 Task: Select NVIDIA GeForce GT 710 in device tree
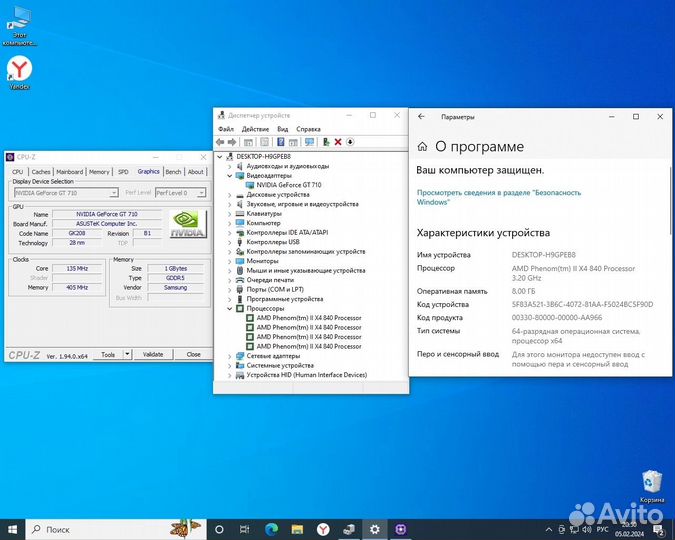coord(289,185)
